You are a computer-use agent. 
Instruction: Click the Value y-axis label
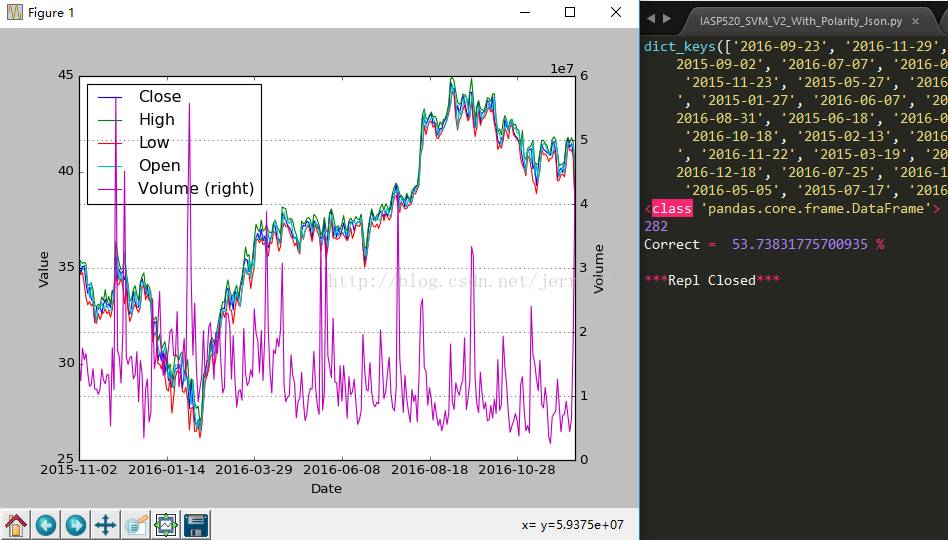click(44, 269)
